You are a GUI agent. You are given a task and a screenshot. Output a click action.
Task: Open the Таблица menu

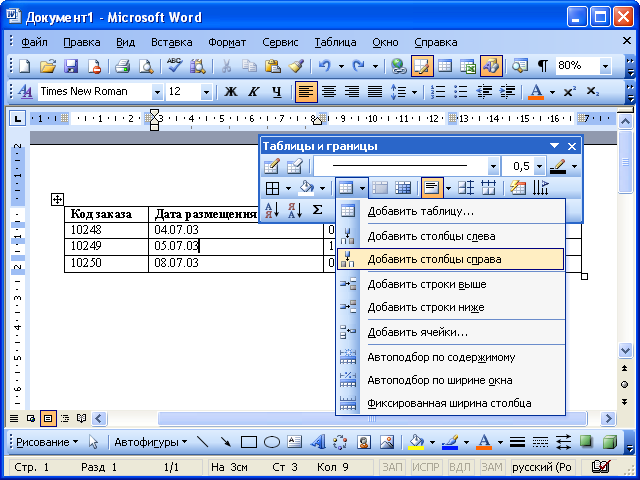click(335, 42)
